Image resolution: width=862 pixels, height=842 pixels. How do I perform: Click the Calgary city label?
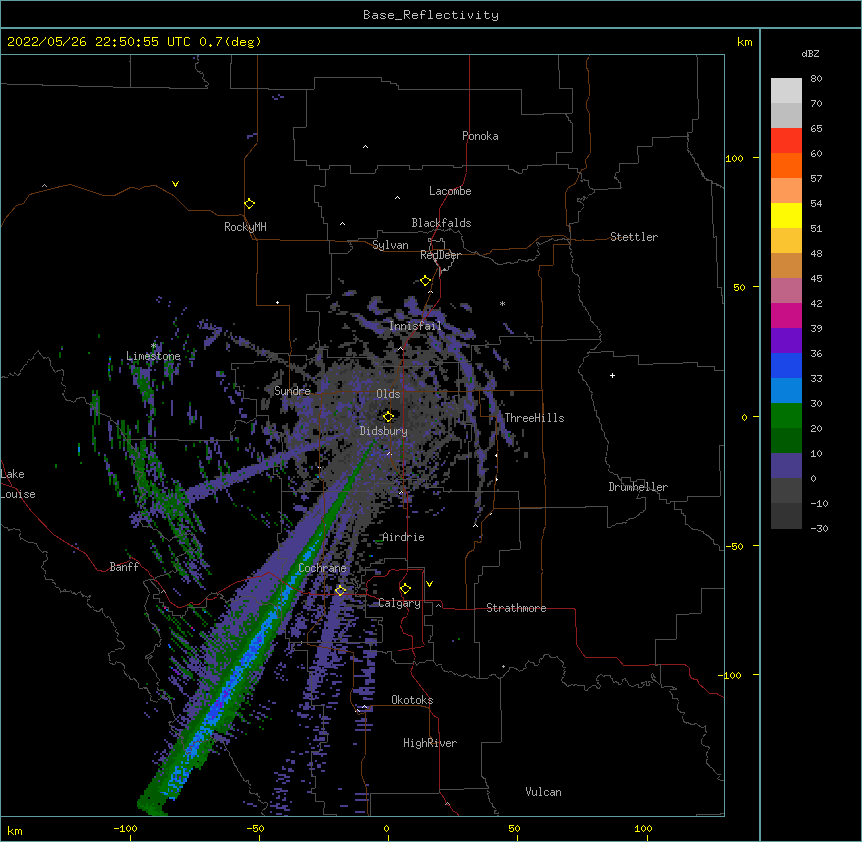point(399,603)
